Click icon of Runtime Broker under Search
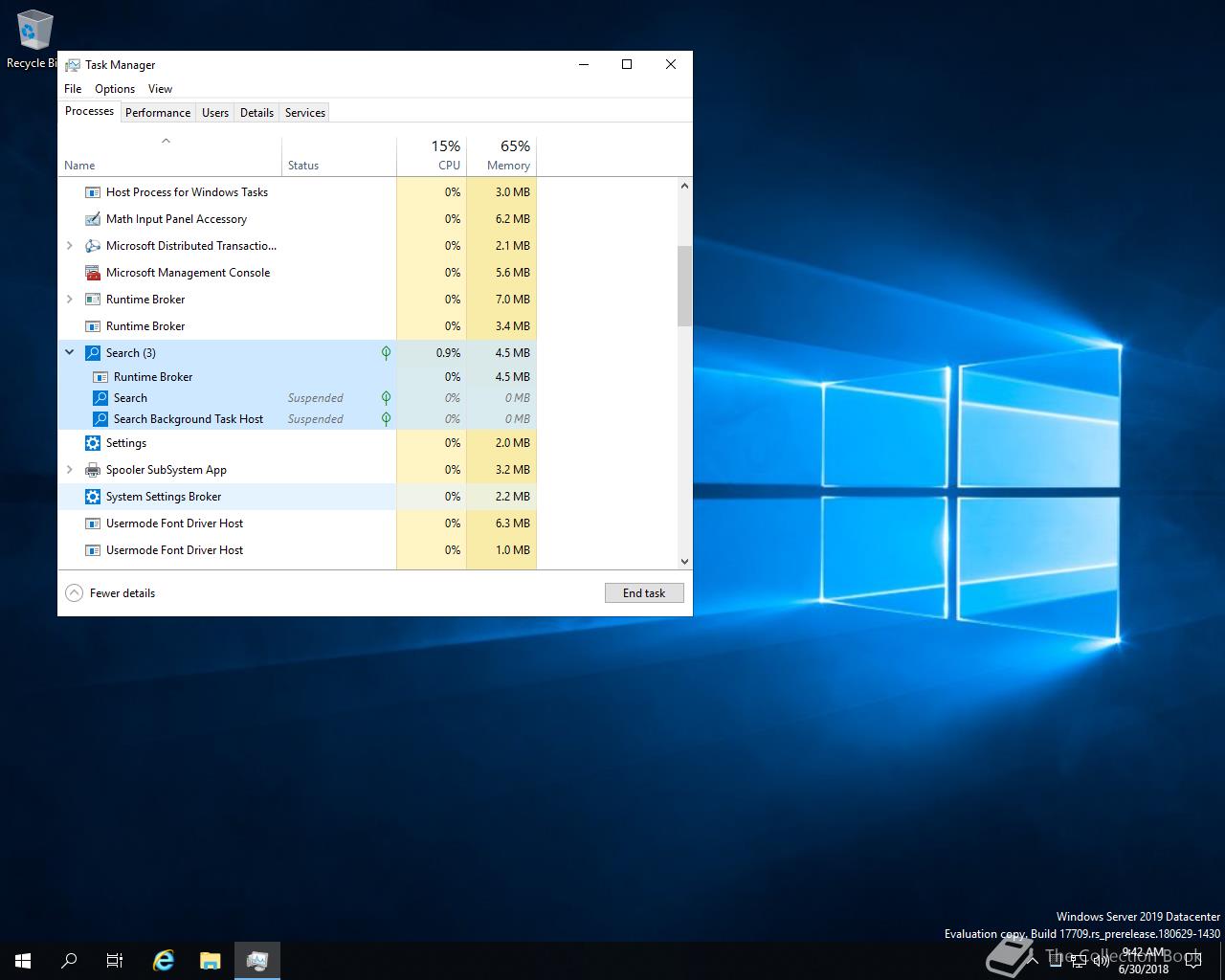This screenshot has height=980, width=1225. (x=100, y=377)
